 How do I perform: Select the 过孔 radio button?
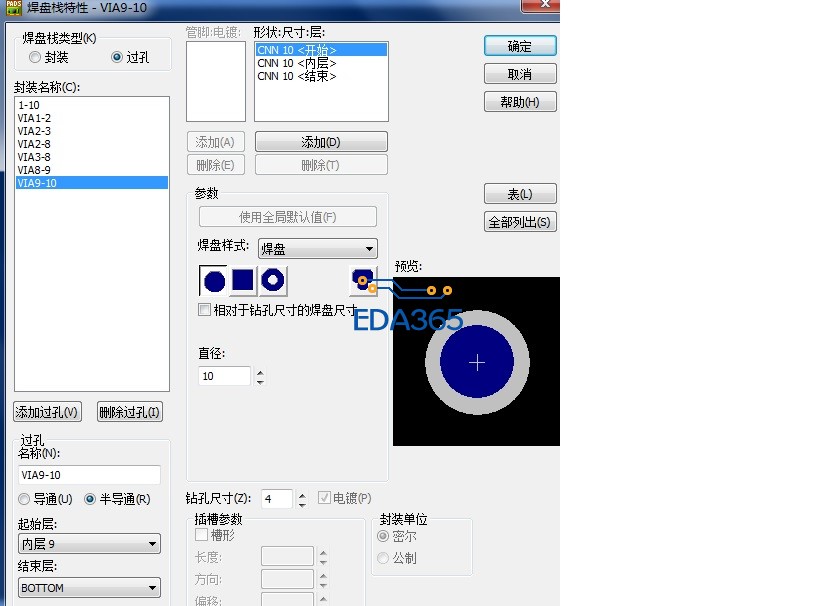tap(117, 57)
